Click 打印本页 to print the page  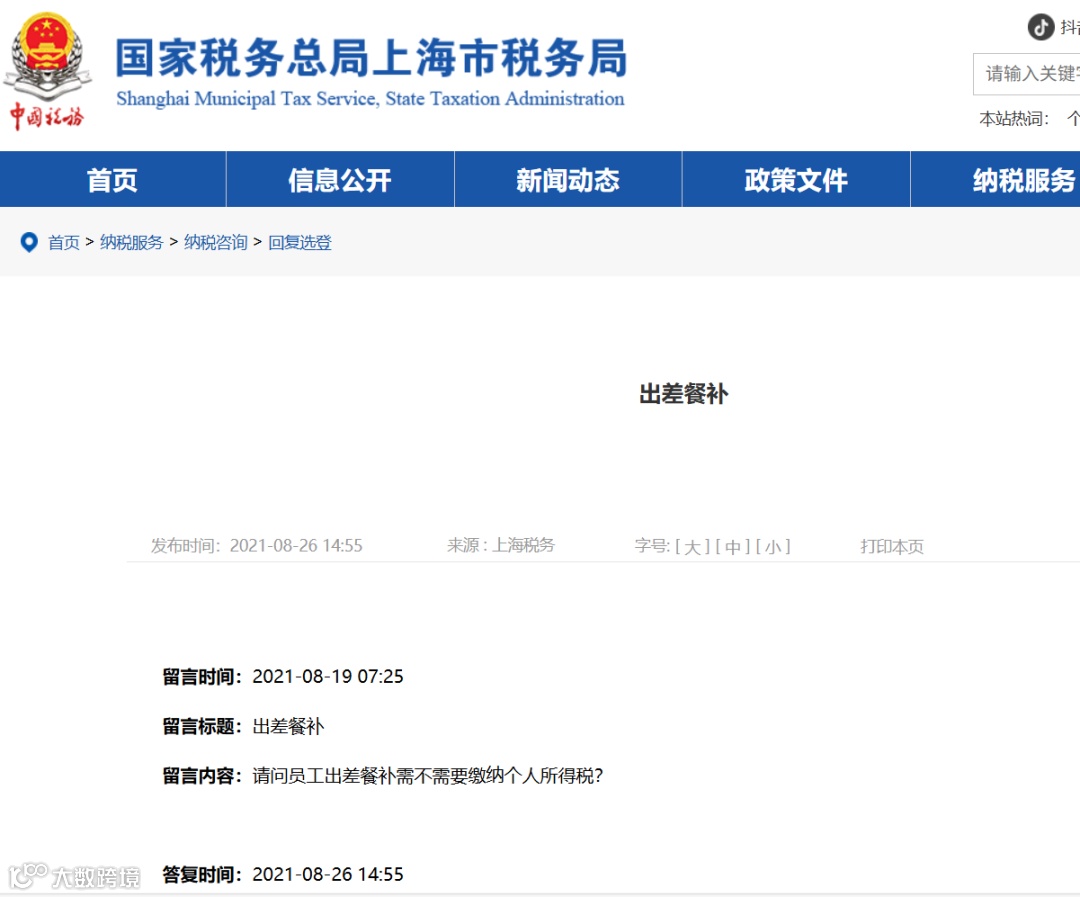pyautogui.click(x=890, y=546)
